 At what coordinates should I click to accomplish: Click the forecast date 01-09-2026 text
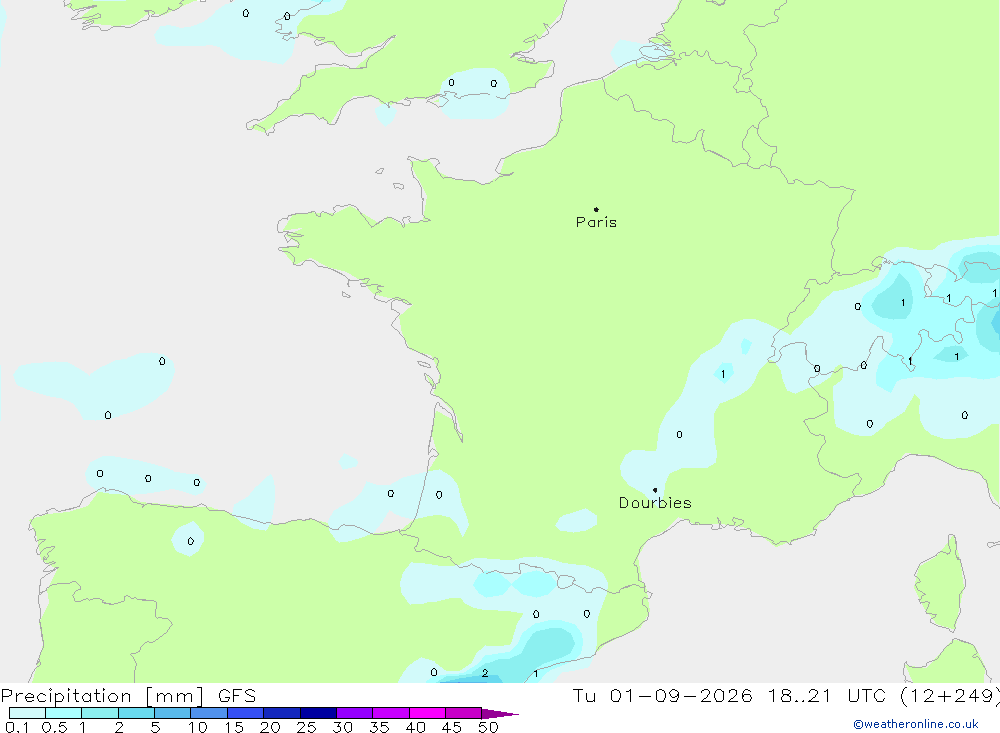680,695
